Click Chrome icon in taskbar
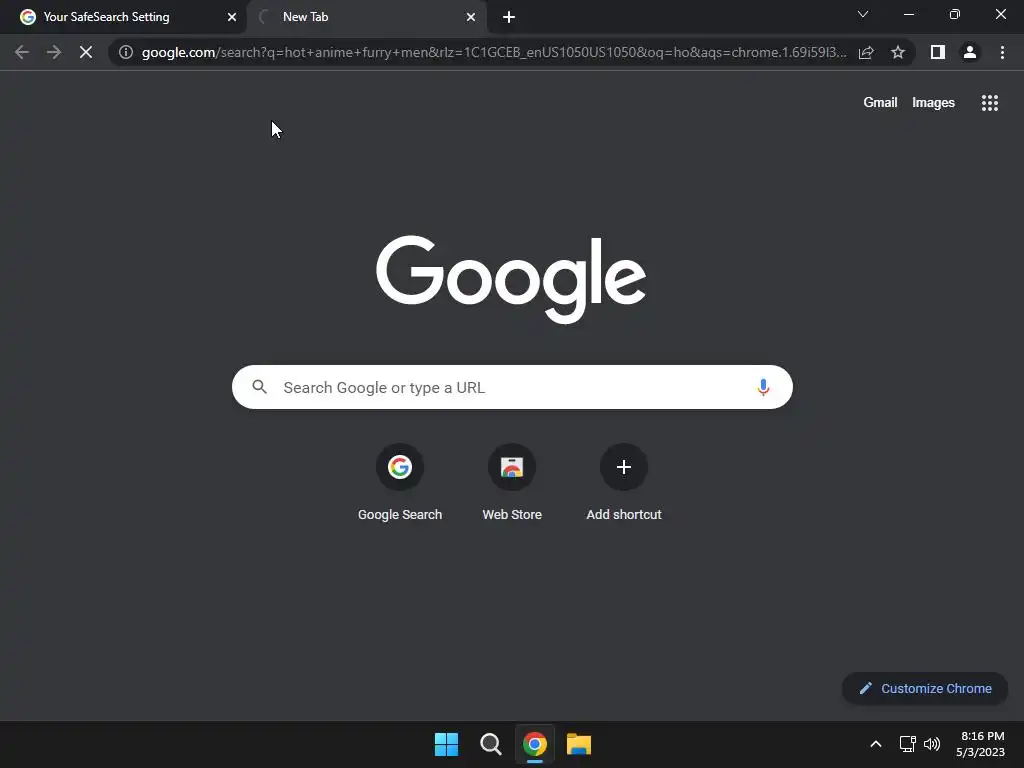1024x768 pixels. point(535,744)
